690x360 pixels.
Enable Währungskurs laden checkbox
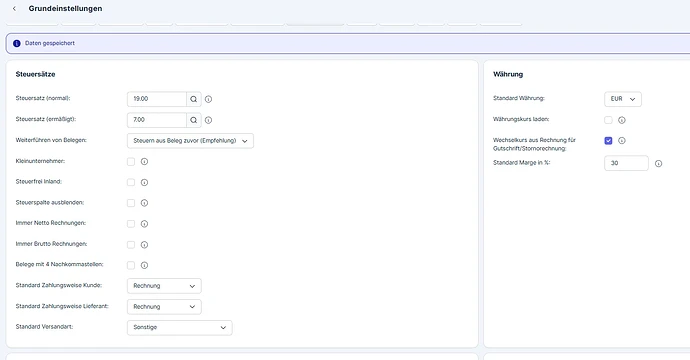pos(608,120)
